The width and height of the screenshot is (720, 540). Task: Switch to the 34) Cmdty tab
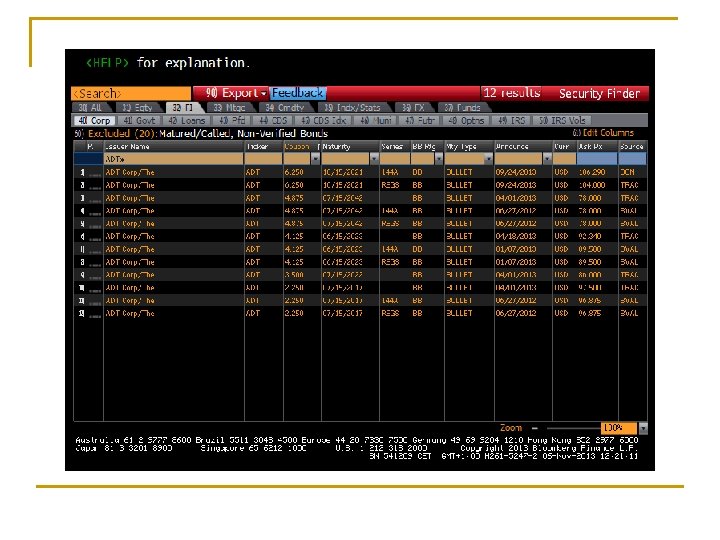pos(285,107)
